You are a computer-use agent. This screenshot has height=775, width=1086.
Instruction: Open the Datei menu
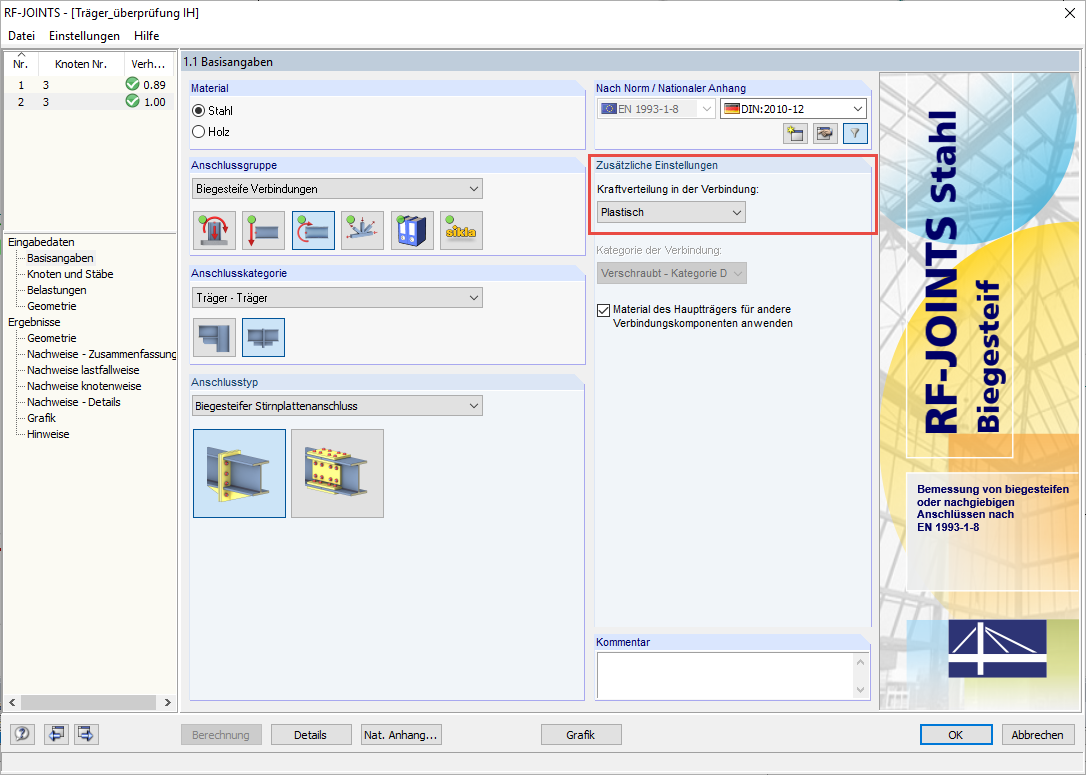click(x=21, y=35)
